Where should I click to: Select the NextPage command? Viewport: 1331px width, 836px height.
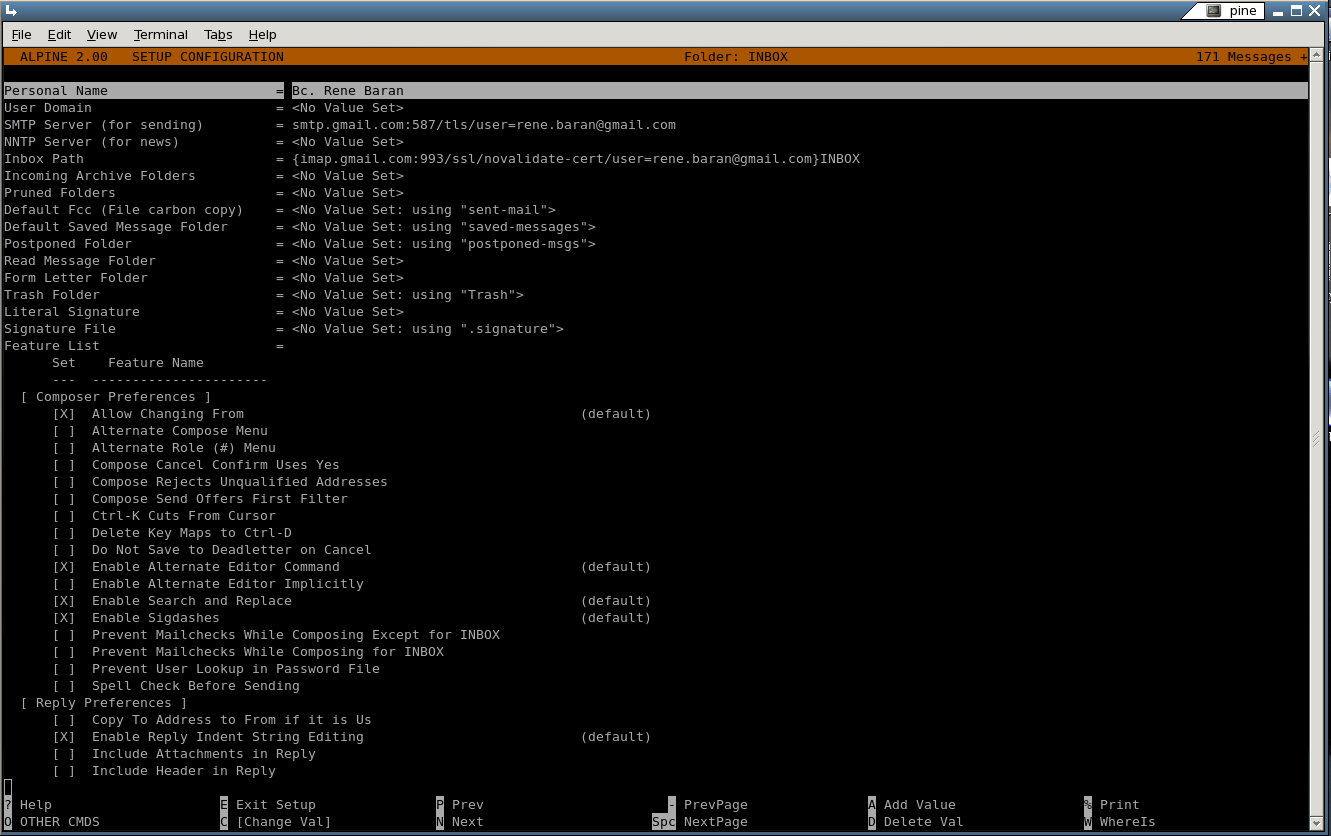[715, 822]
